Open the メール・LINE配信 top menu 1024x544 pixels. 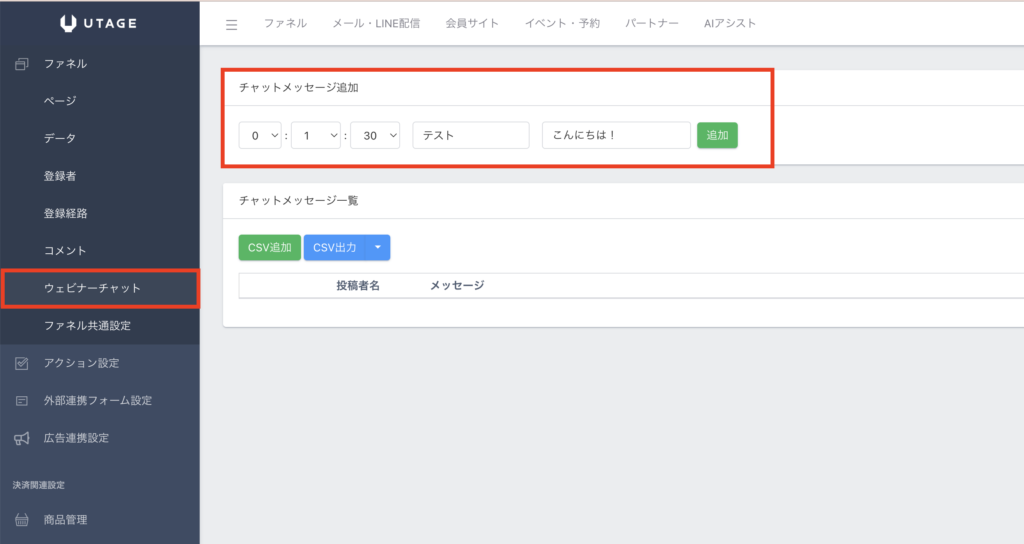click(x=376, y=24)
